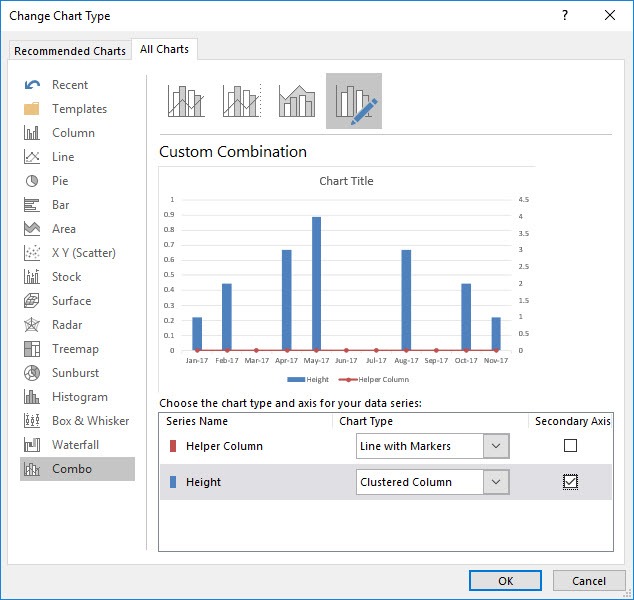
Task: Uncheck Secondary Axis for Height series
Action: click(570, 482)
